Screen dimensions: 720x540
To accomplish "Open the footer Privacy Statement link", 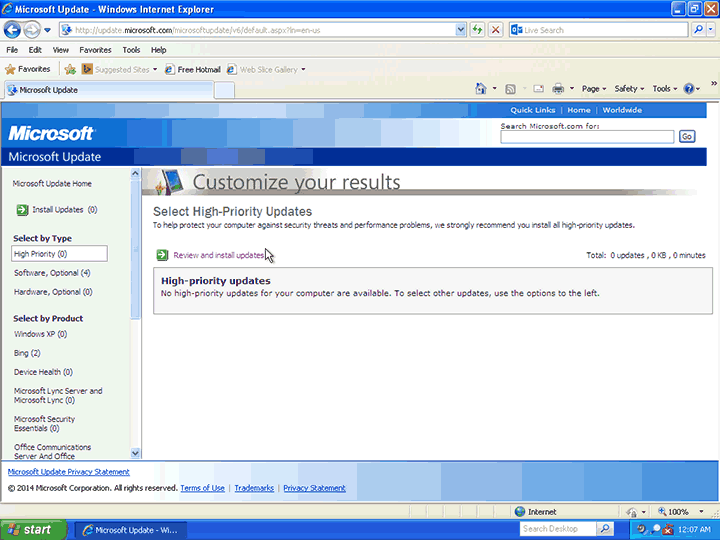I will click(x=314, y=488).
